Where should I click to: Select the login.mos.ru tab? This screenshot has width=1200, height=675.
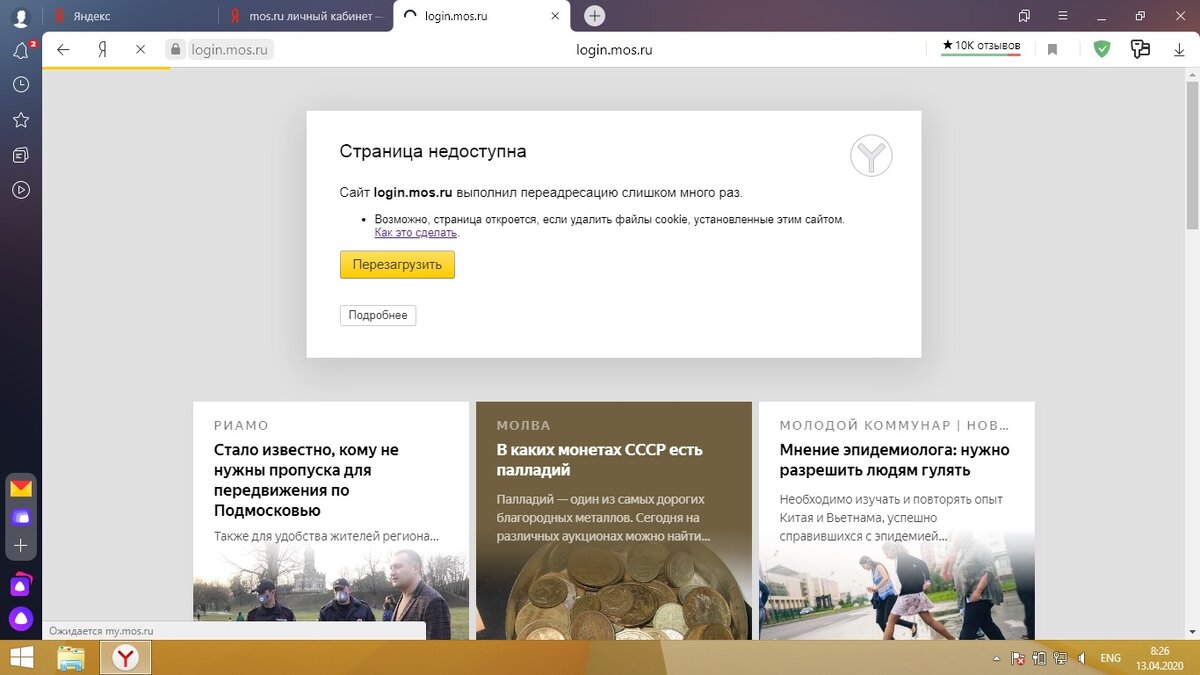[x=482, y=16]
